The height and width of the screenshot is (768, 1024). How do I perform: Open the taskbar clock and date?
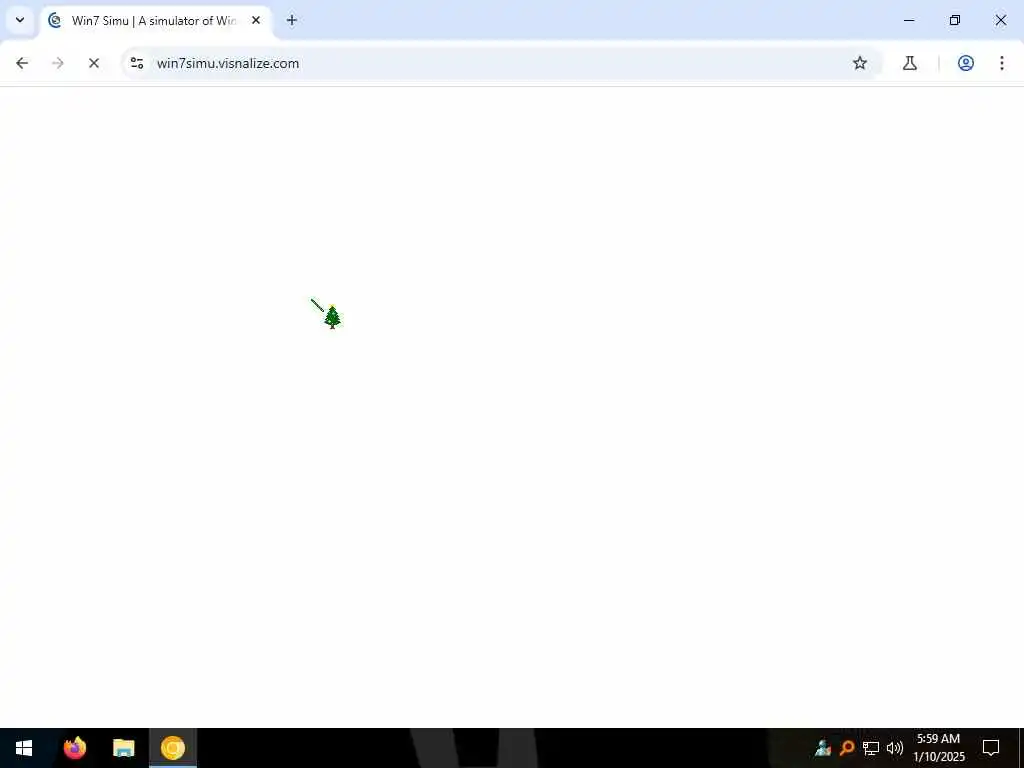point(938,748)
